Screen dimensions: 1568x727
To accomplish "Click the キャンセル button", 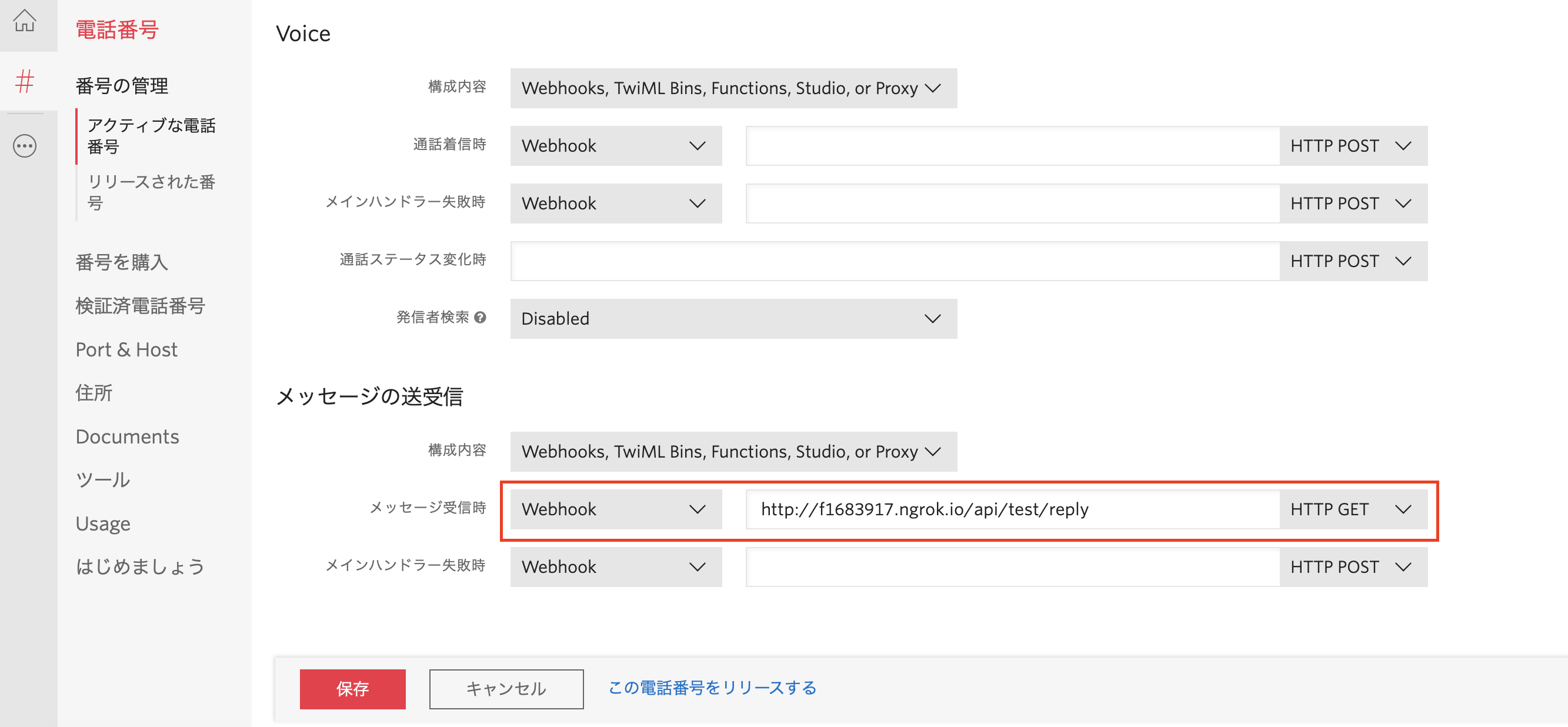I will pyautogui.click(x=506, y=689).
